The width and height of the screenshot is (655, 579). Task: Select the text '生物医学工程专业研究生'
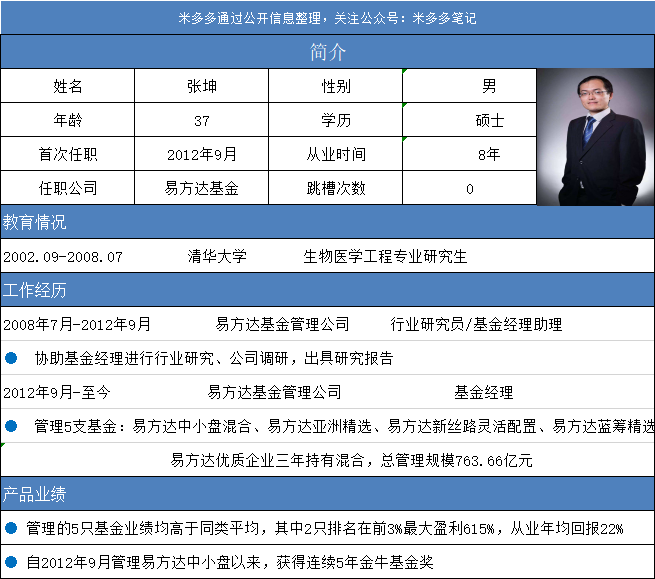tap(385, 256)
